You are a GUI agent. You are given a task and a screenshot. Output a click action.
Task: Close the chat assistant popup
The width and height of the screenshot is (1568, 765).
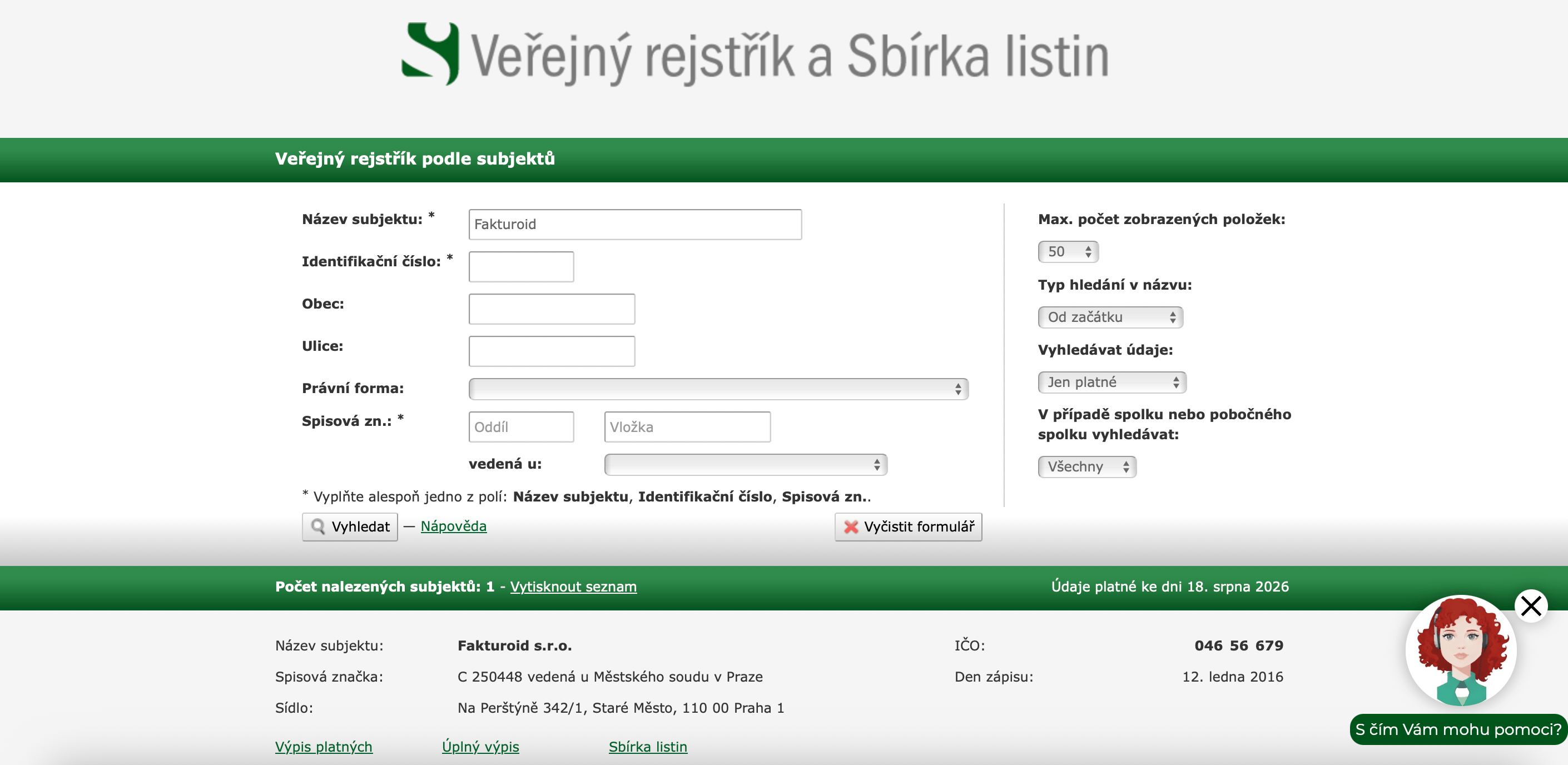[x=1531, y=606]
